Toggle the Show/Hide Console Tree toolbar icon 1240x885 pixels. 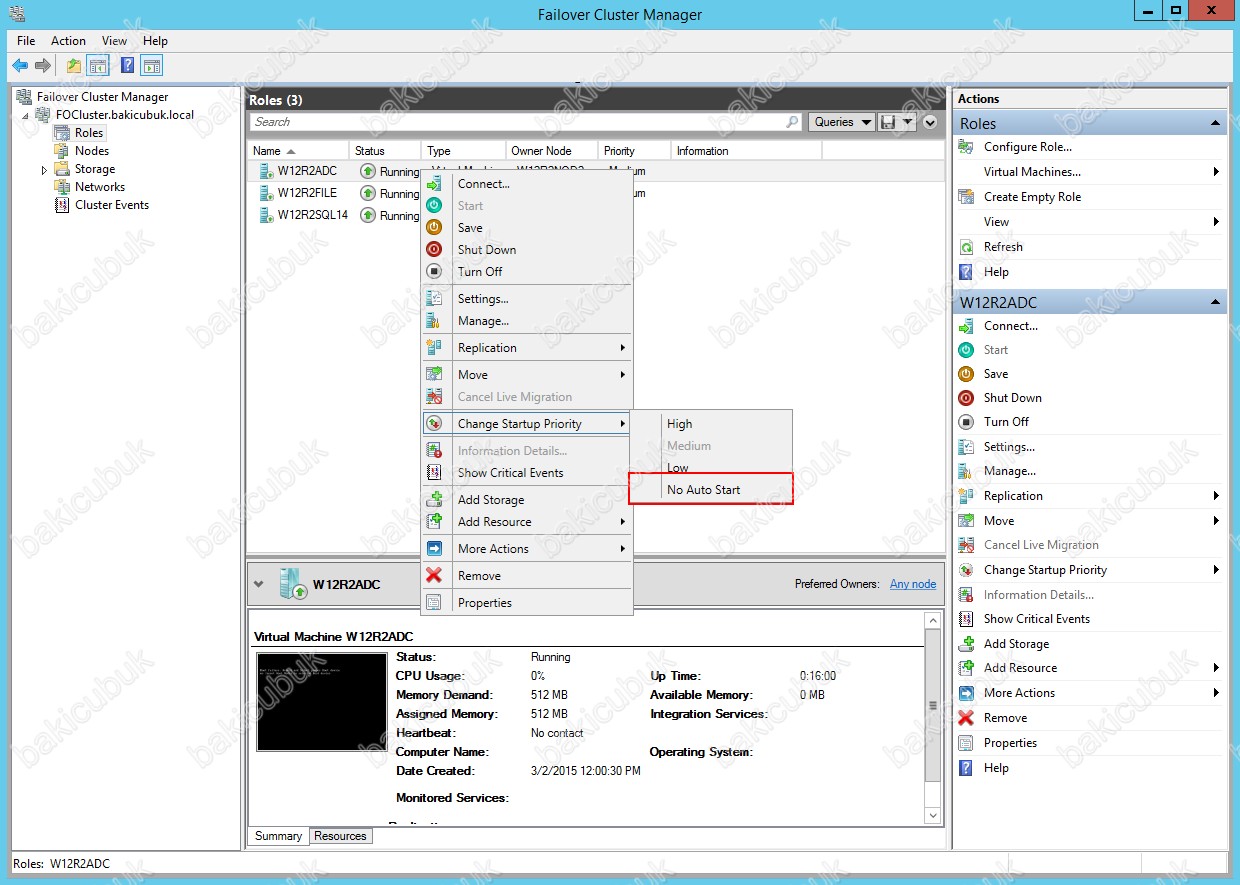click(98, 66)
